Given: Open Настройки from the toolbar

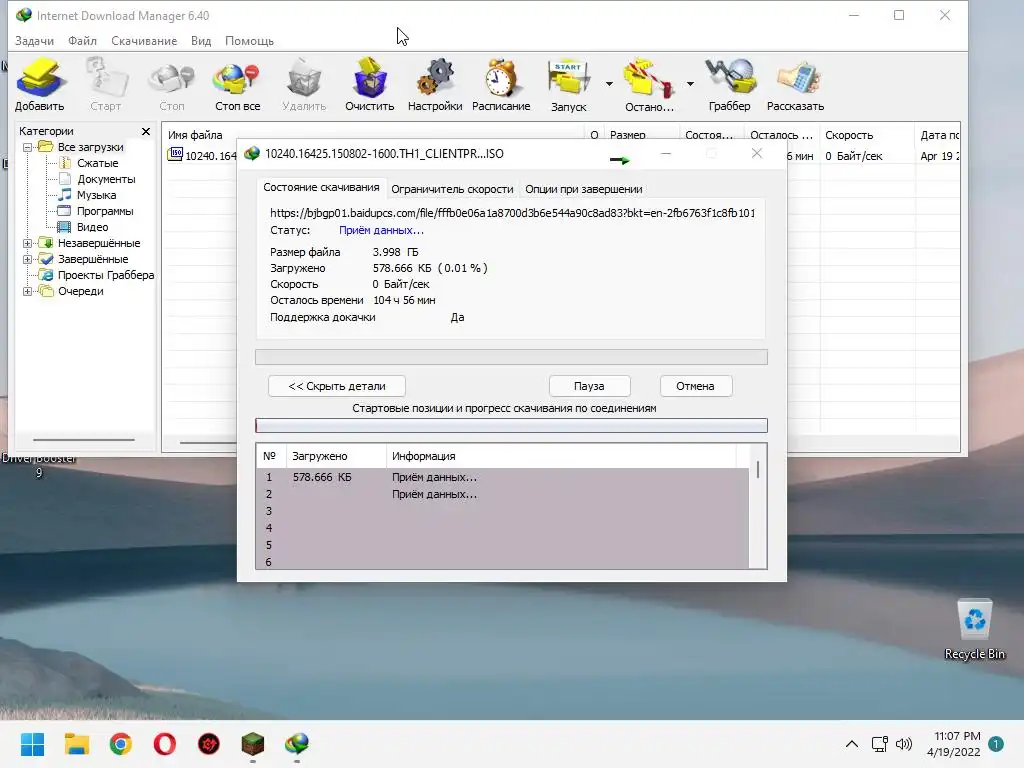Looking at the screenshot, I should 435,84.
